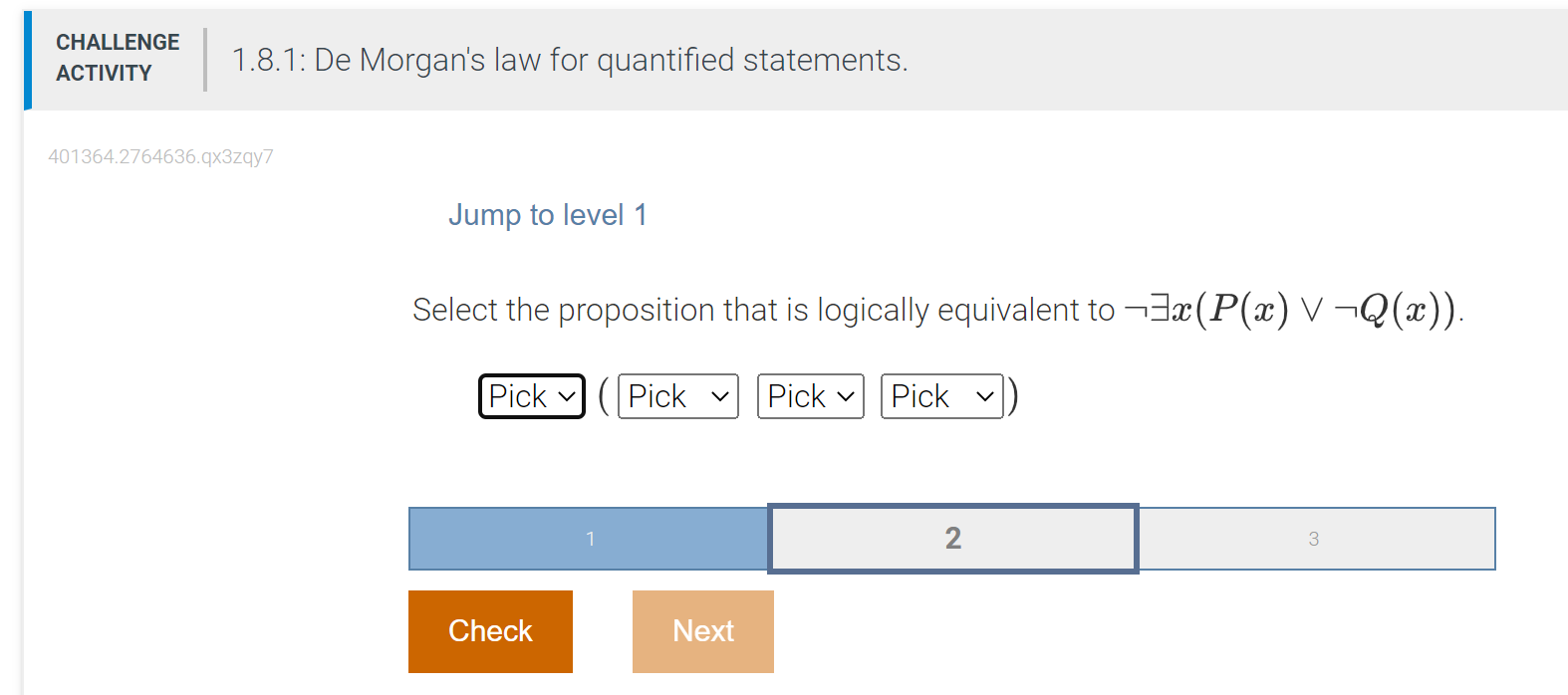Image resolution: width=1568 pixels, height=695 pixels.
Task: Click the proposition statement text
Action: [x=936, y=310]
